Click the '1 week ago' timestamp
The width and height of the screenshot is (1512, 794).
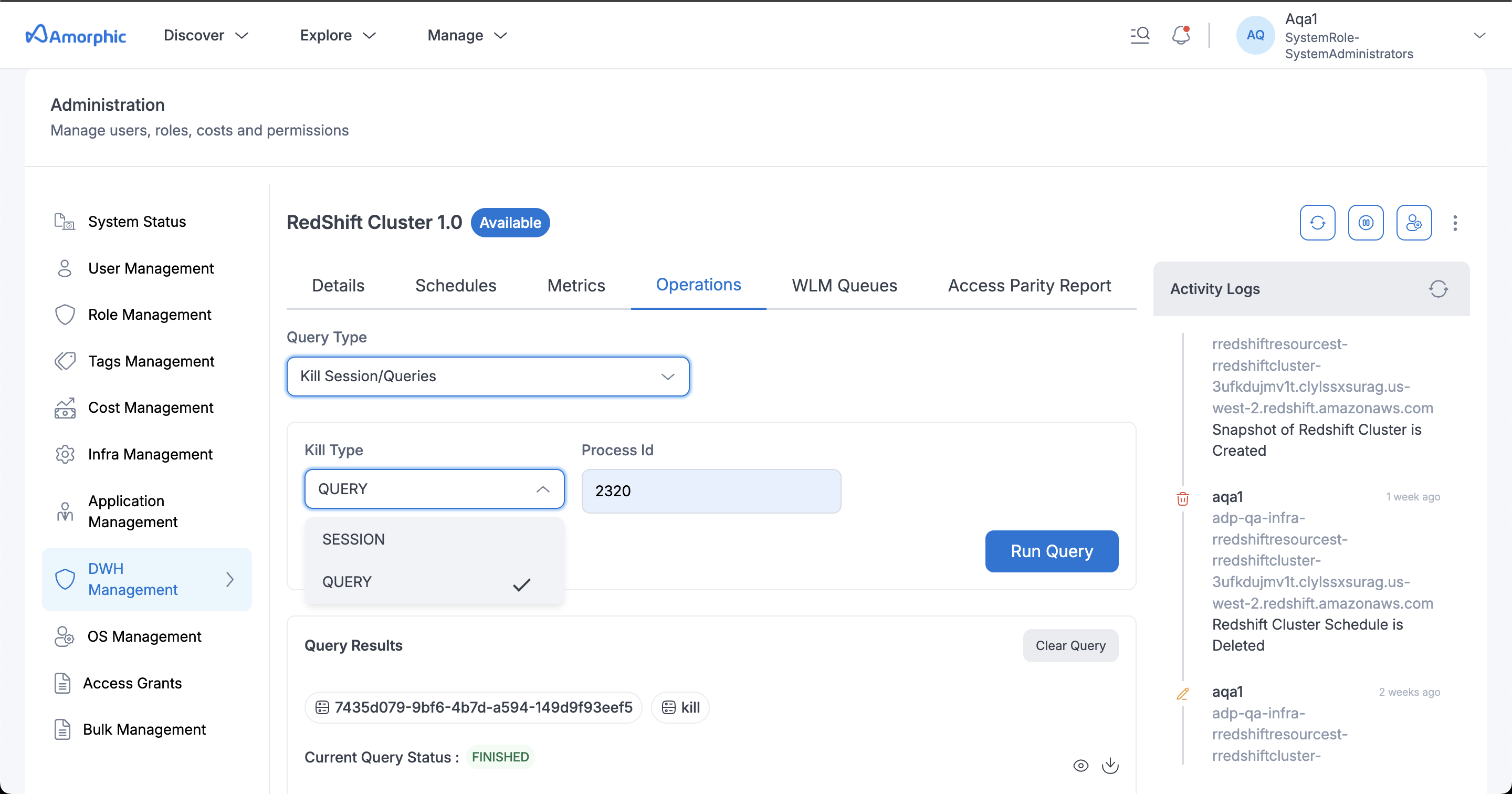point(1413,497)
